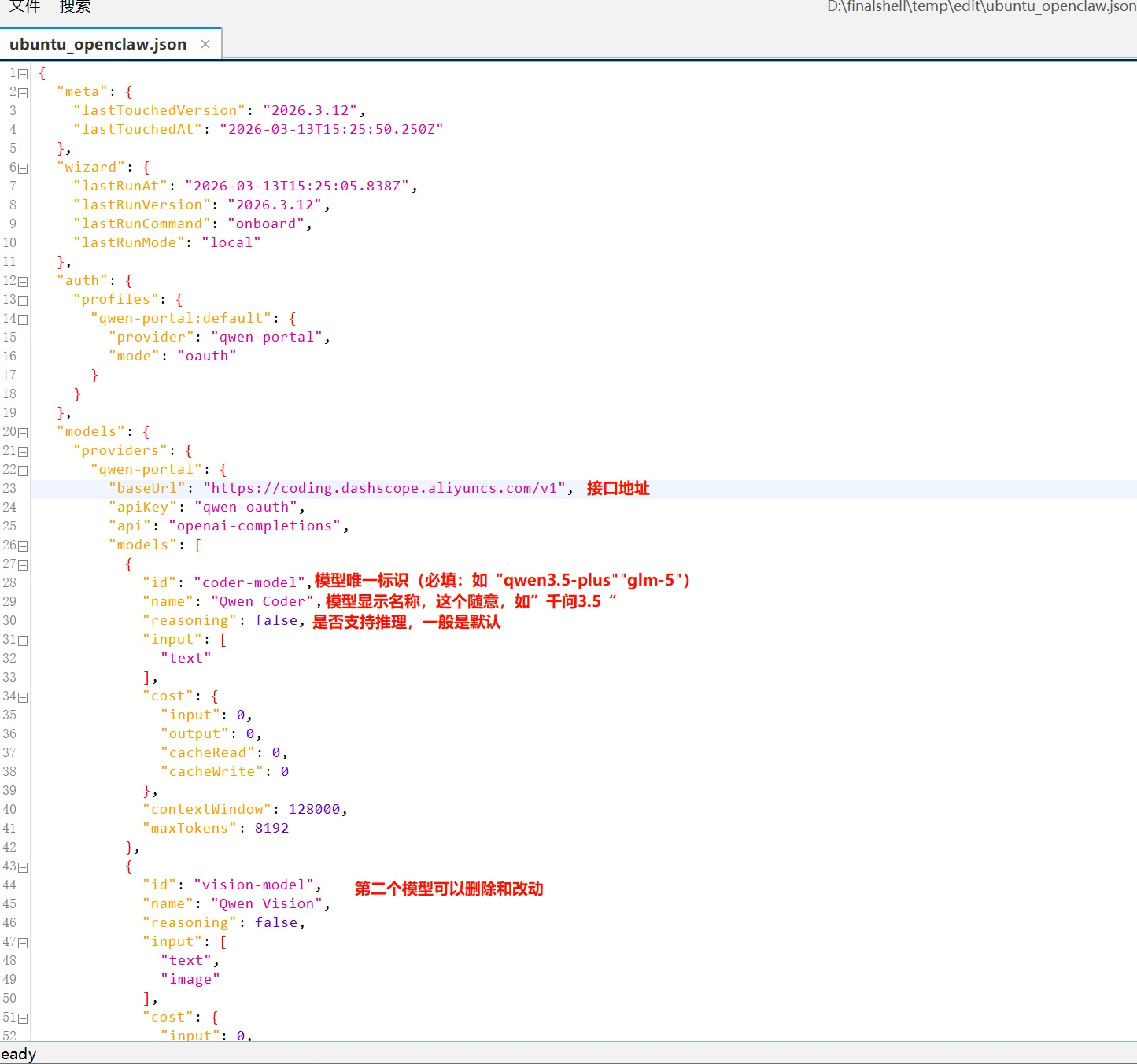Click the baseUrl dashscope URL string
Viewport: 1137px width, 1064px height.
[384, 489]
